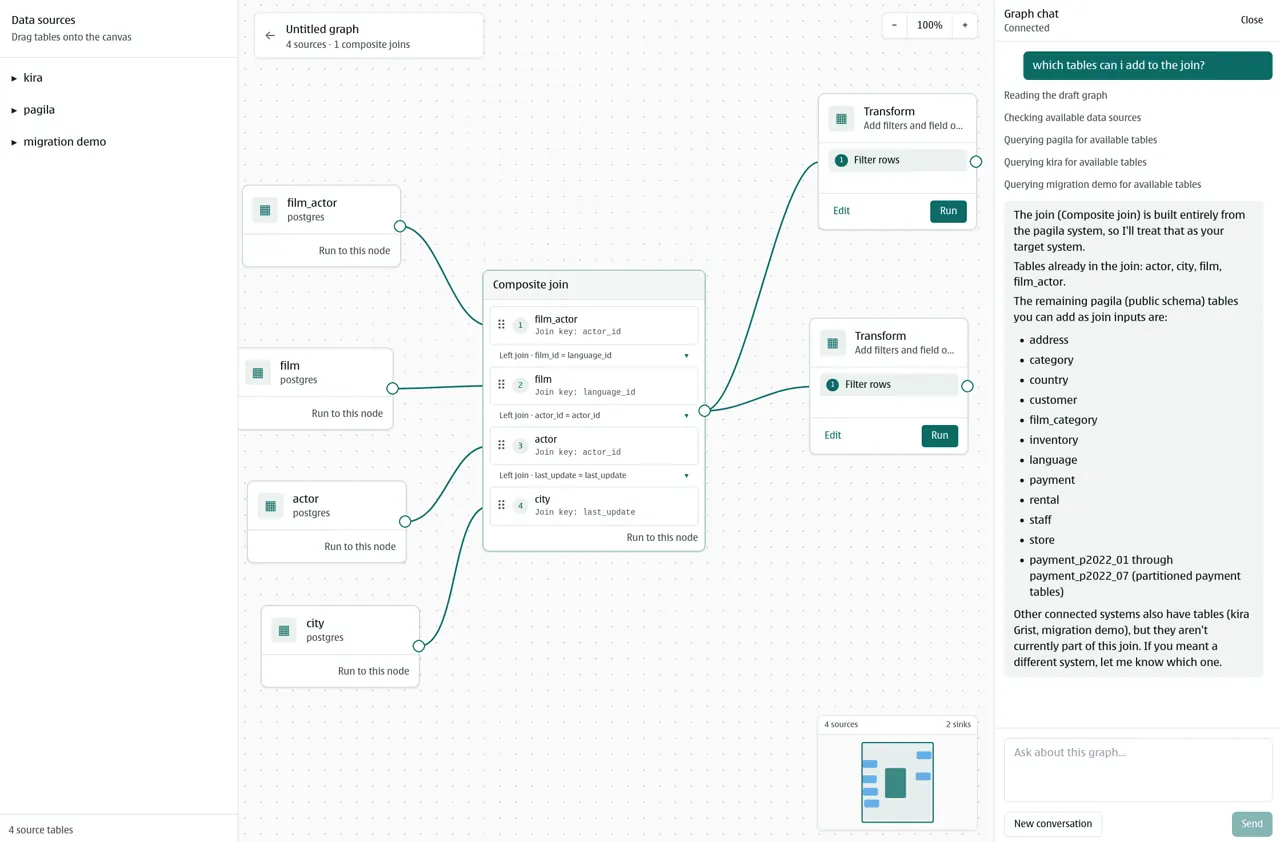Viewport: 1280px width, 842px height.
Task: Open the film_id = language_id join type dropdown
Action: (594, 355)
